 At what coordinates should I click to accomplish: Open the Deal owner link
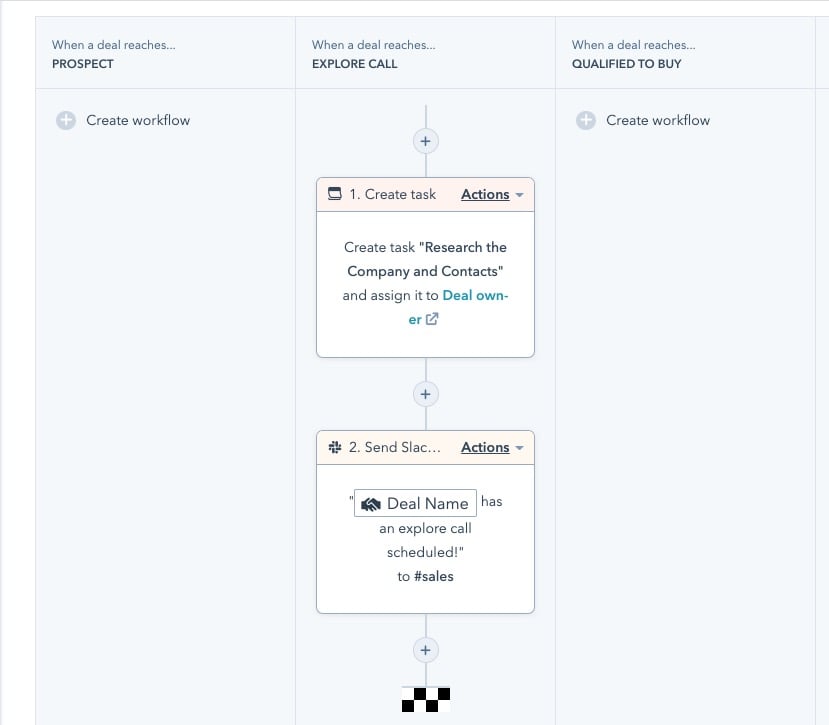click(477, 295)
